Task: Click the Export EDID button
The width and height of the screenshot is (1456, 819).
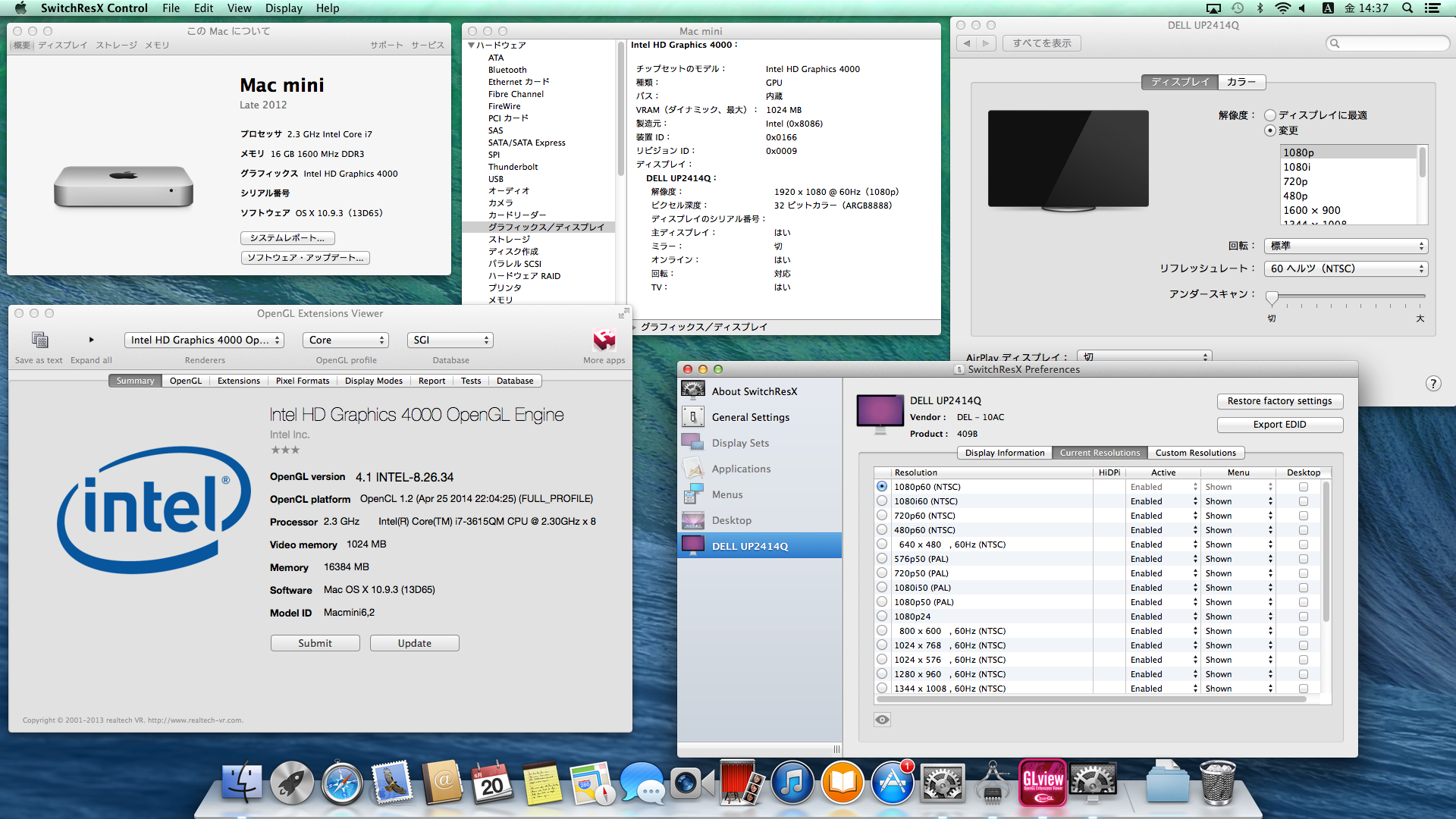Action: tap(1279, 425)
